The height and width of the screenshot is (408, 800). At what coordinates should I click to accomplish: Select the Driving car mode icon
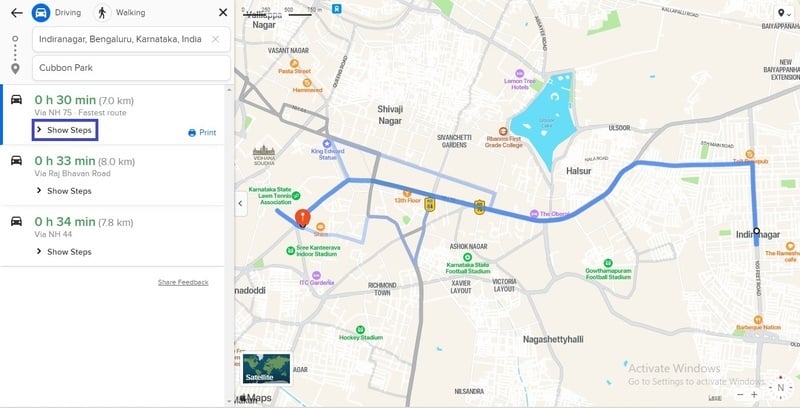(x=41, y=13)
